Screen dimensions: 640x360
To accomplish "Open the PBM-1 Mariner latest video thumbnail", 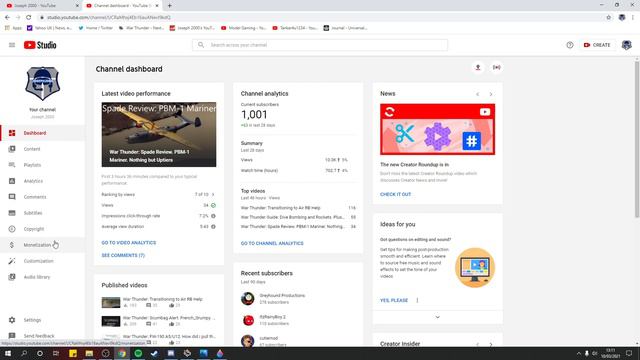I will [x=159, y=134].
